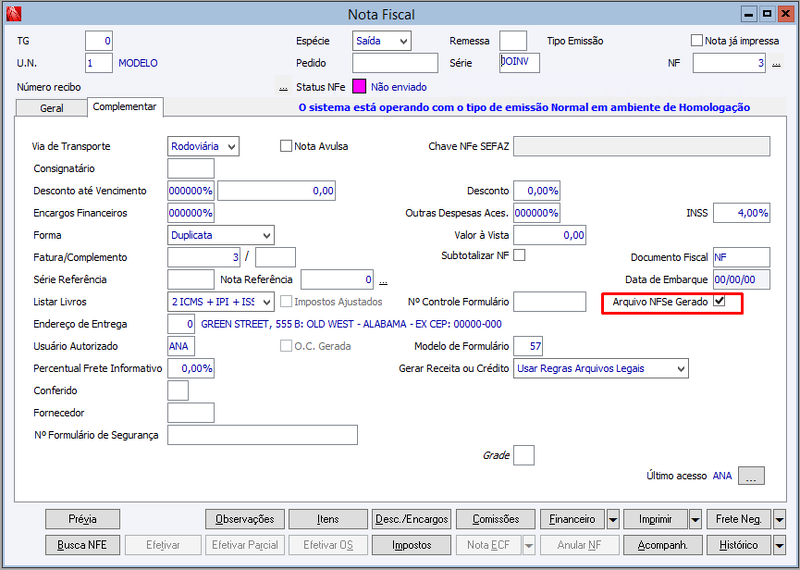Click the ellipsis lookup beside NF field

point(776,64)
